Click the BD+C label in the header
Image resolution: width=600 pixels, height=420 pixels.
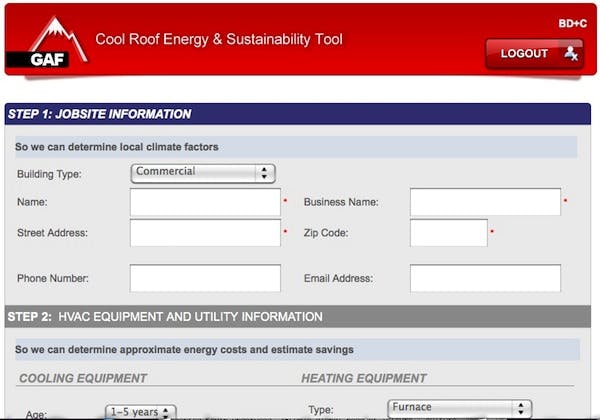[x=571, y=23]
